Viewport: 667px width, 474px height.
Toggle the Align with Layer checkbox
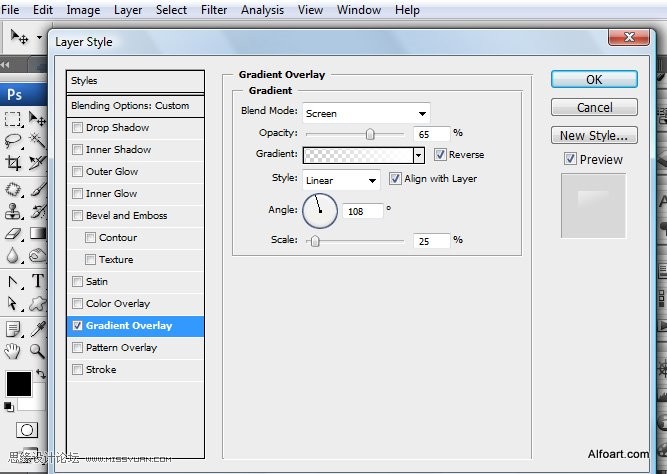(x=395, y=178)
